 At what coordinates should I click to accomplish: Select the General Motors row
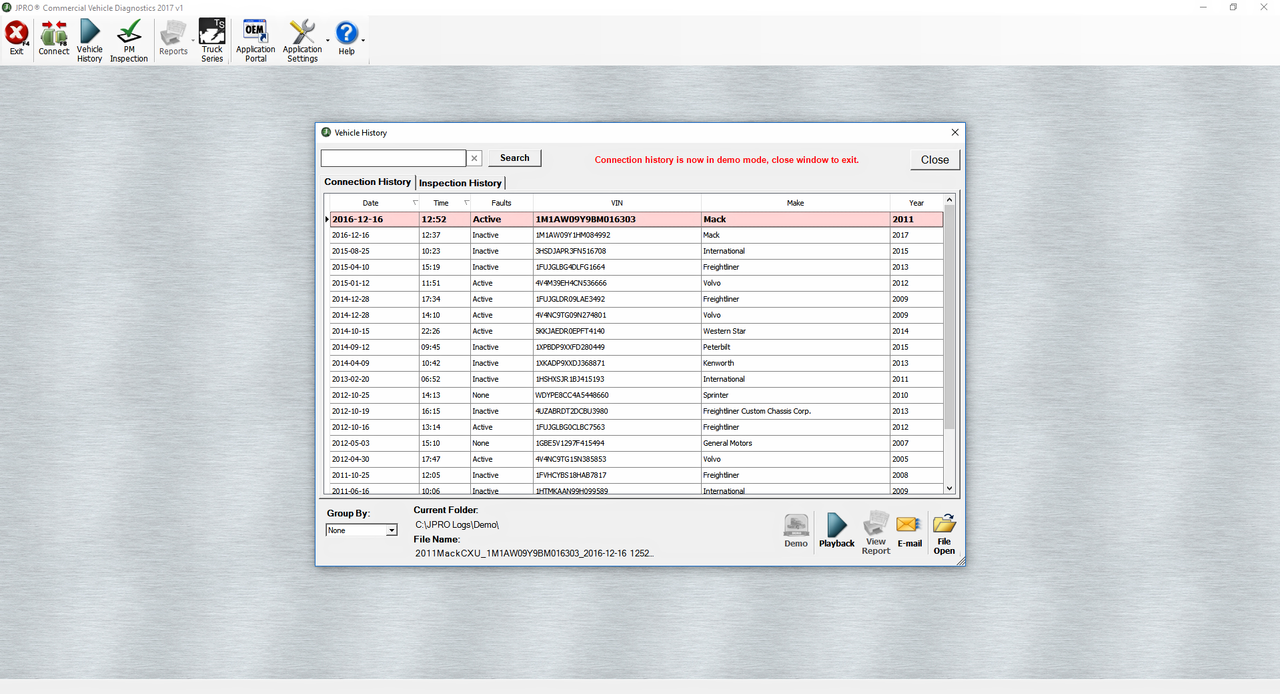635,443
